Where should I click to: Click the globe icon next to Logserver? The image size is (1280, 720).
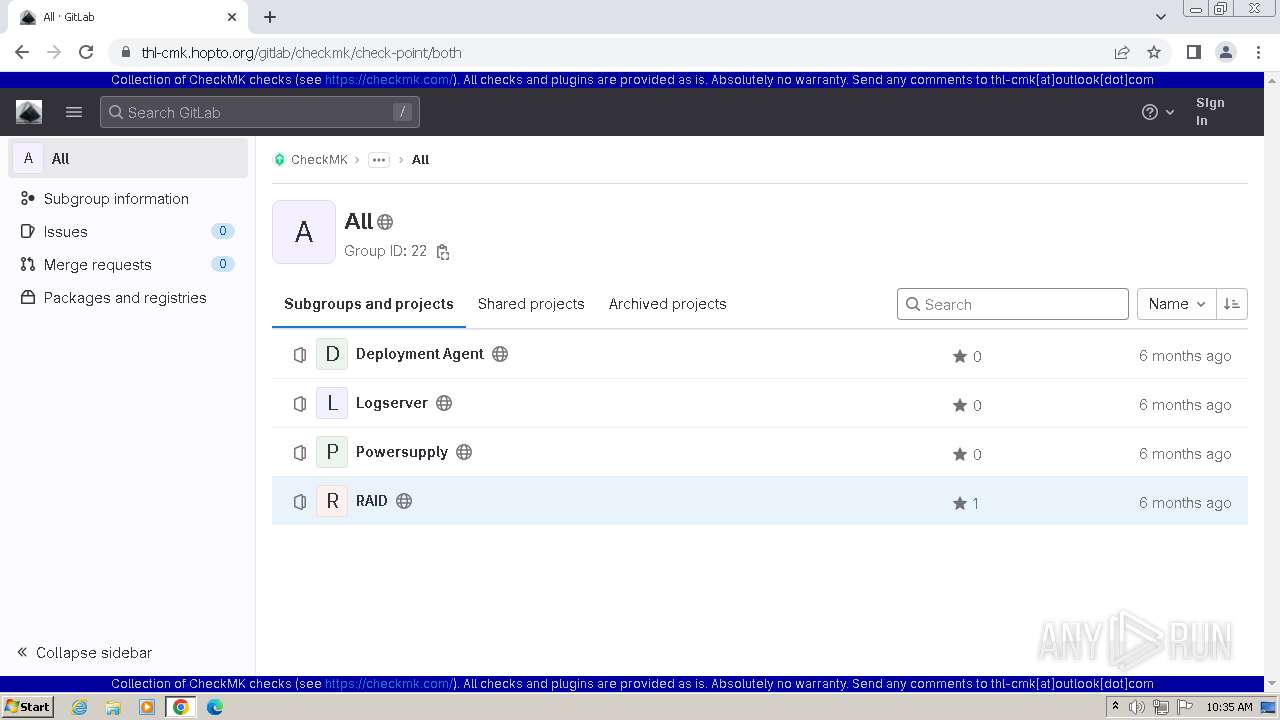(444, 403)
